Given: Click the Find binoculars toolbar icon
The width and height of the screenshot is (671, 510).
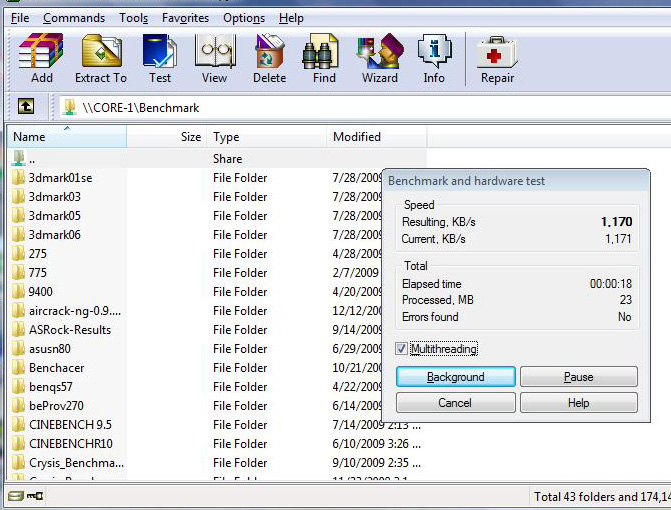Looking at the screenshot, I should [x=320, y=51].
